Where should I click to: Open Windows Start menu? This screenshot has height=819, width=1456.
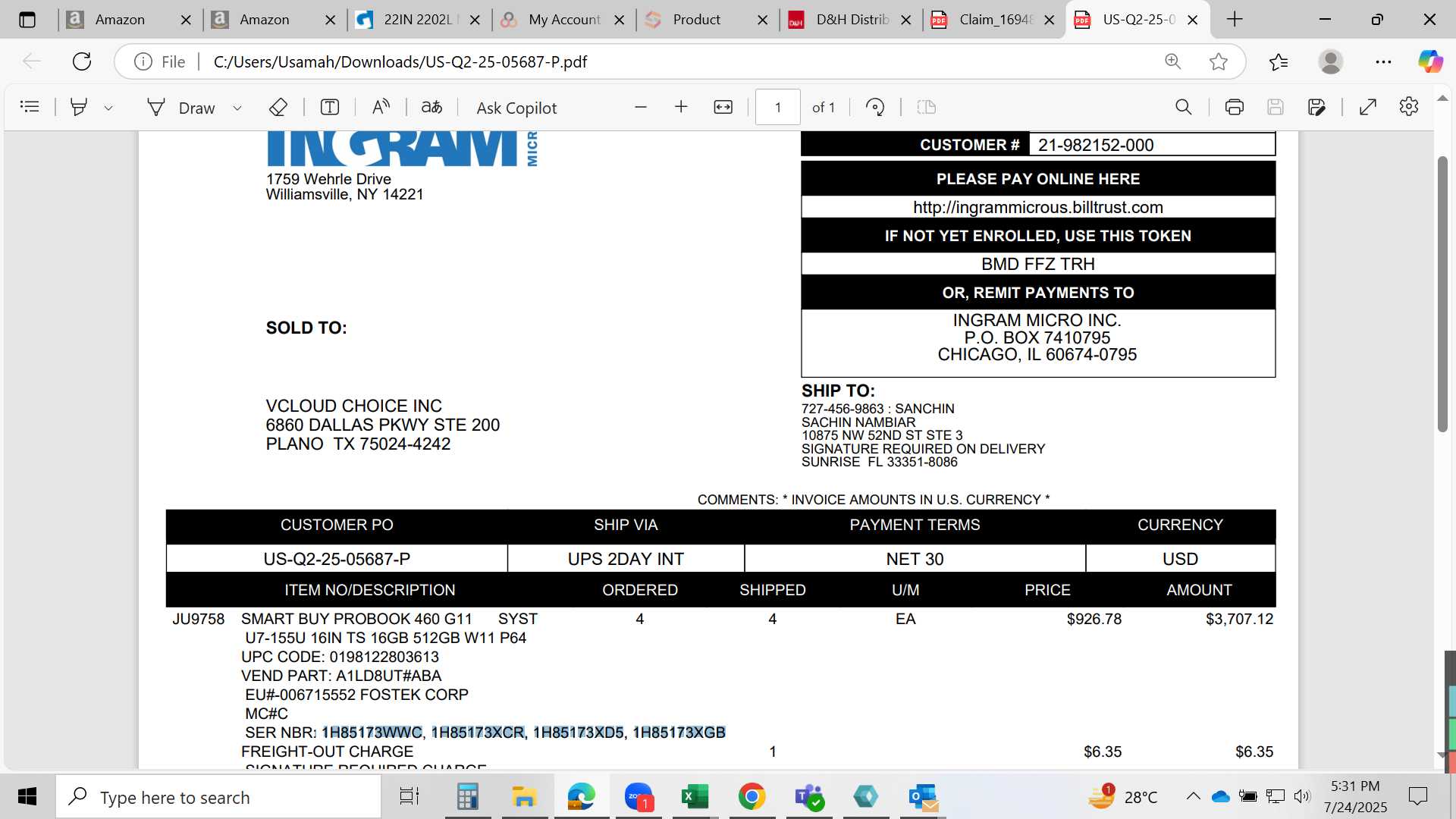[27, 796]
